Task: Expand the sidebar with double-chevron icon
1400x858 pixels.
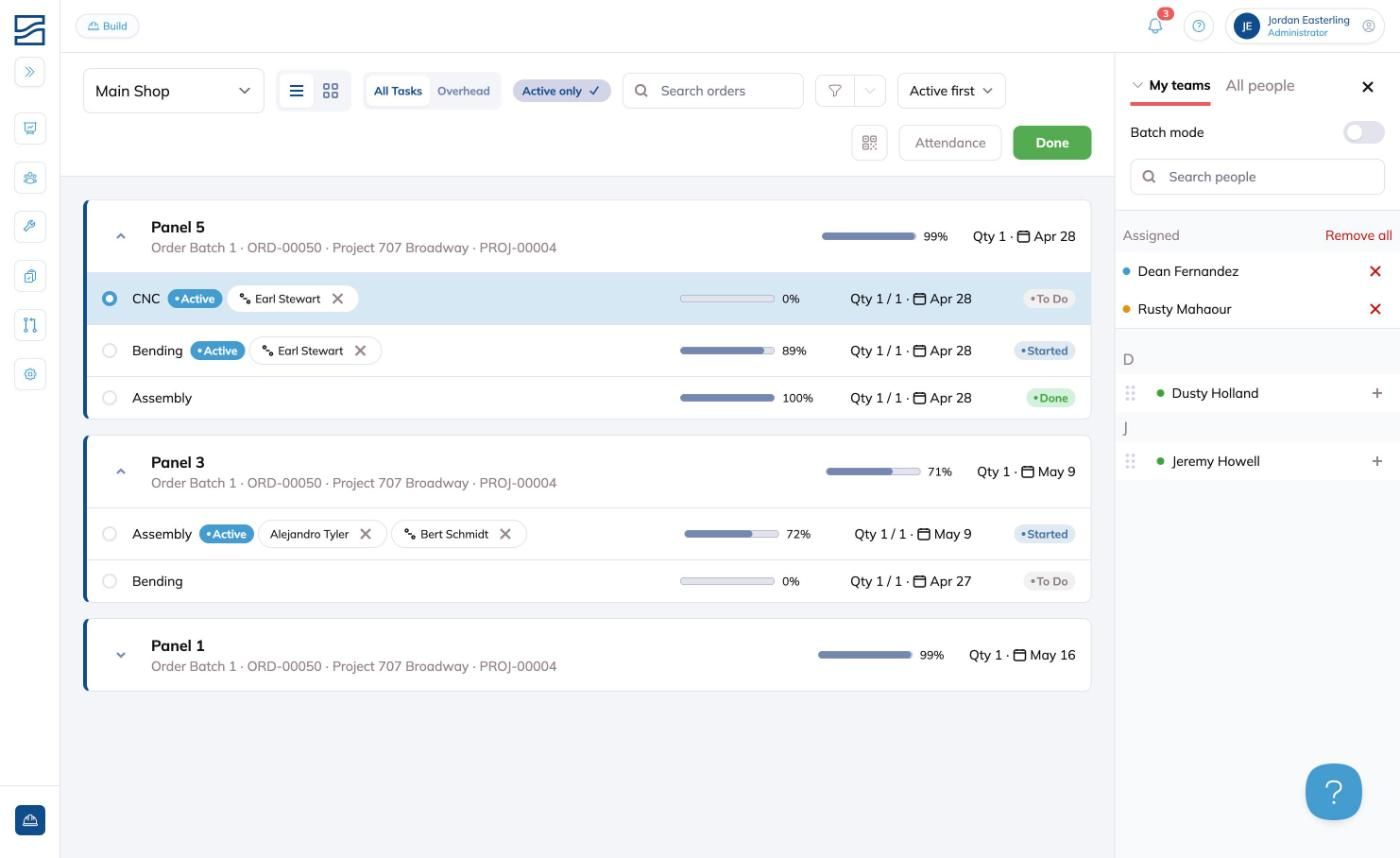Action: (x=30, y=72)
